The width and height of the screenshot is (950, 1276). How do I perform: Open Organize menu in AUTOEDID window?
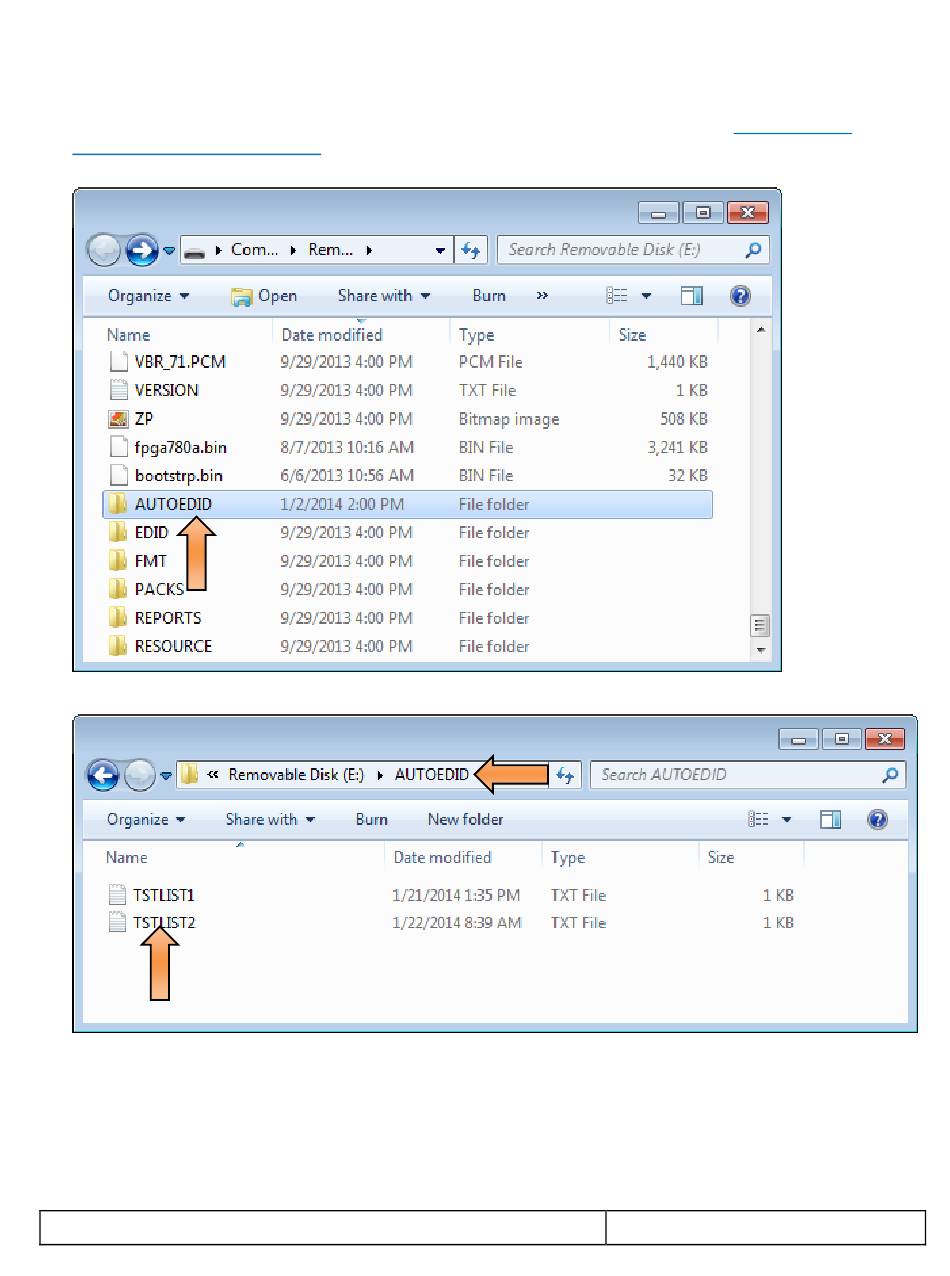(x=146, y=820)
